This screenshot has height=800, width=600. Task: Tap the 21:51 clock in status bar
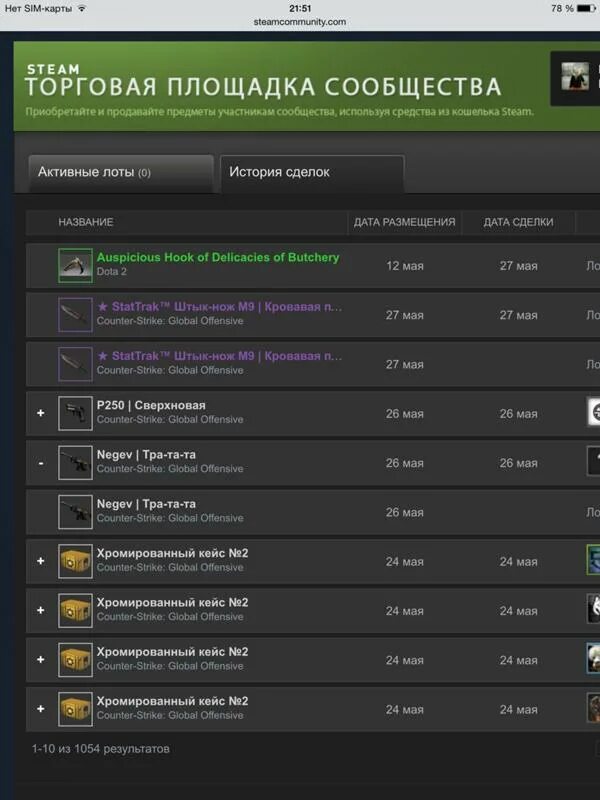pos(299,8)
